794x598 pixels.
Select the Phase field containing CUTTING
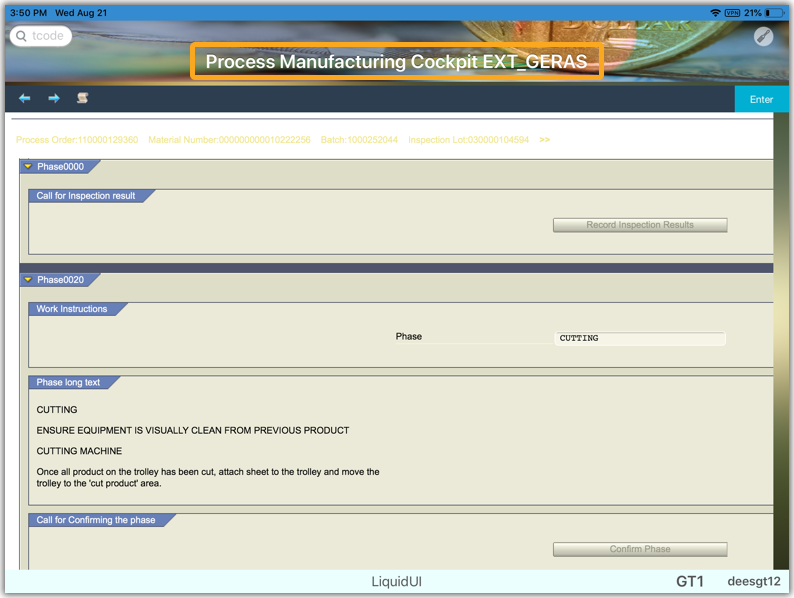click(640, 339)
